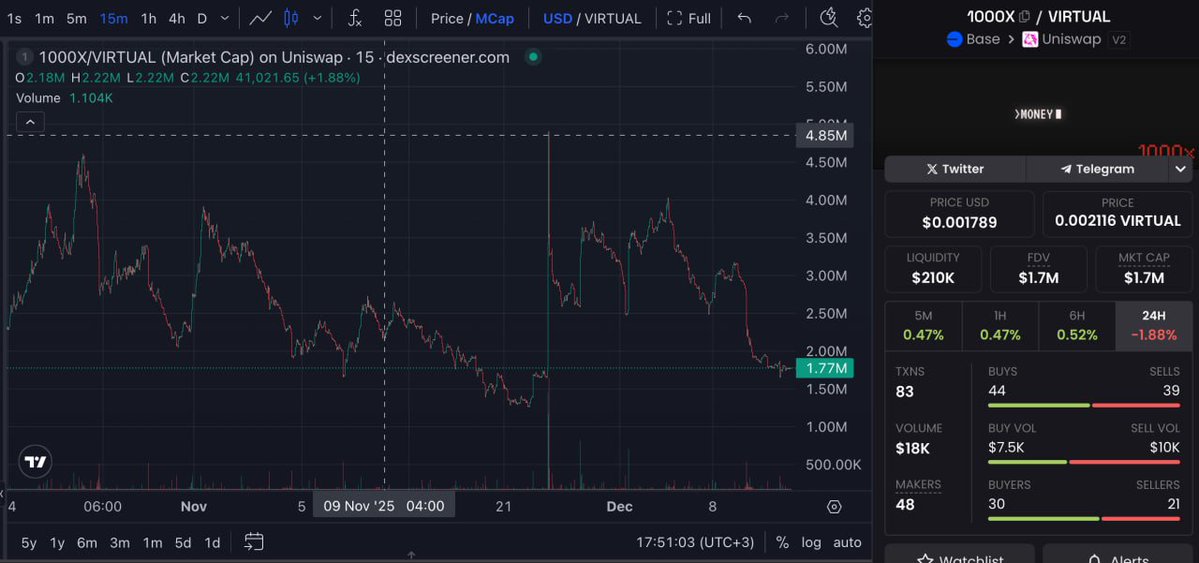Image resolution: width=1199 pixels, height=563 pixels.
Task: Click the quick search lightning icon
Action: (828, 18)
